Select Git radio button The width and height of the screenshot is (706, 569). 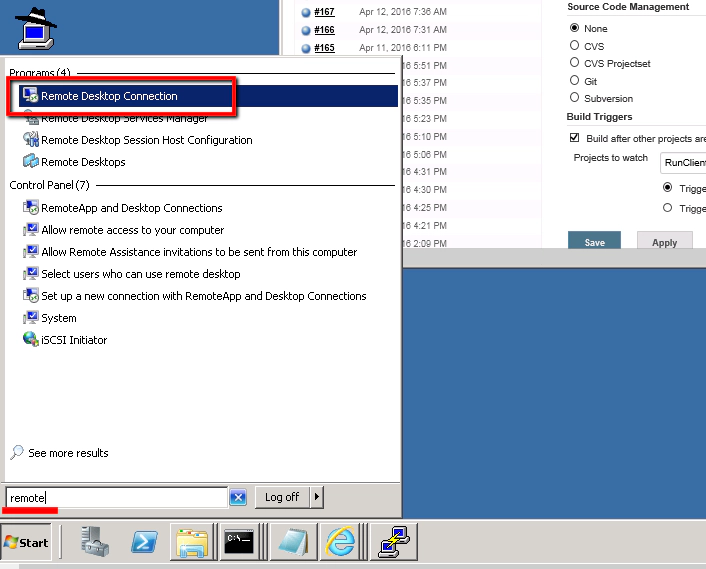[575, 80]
